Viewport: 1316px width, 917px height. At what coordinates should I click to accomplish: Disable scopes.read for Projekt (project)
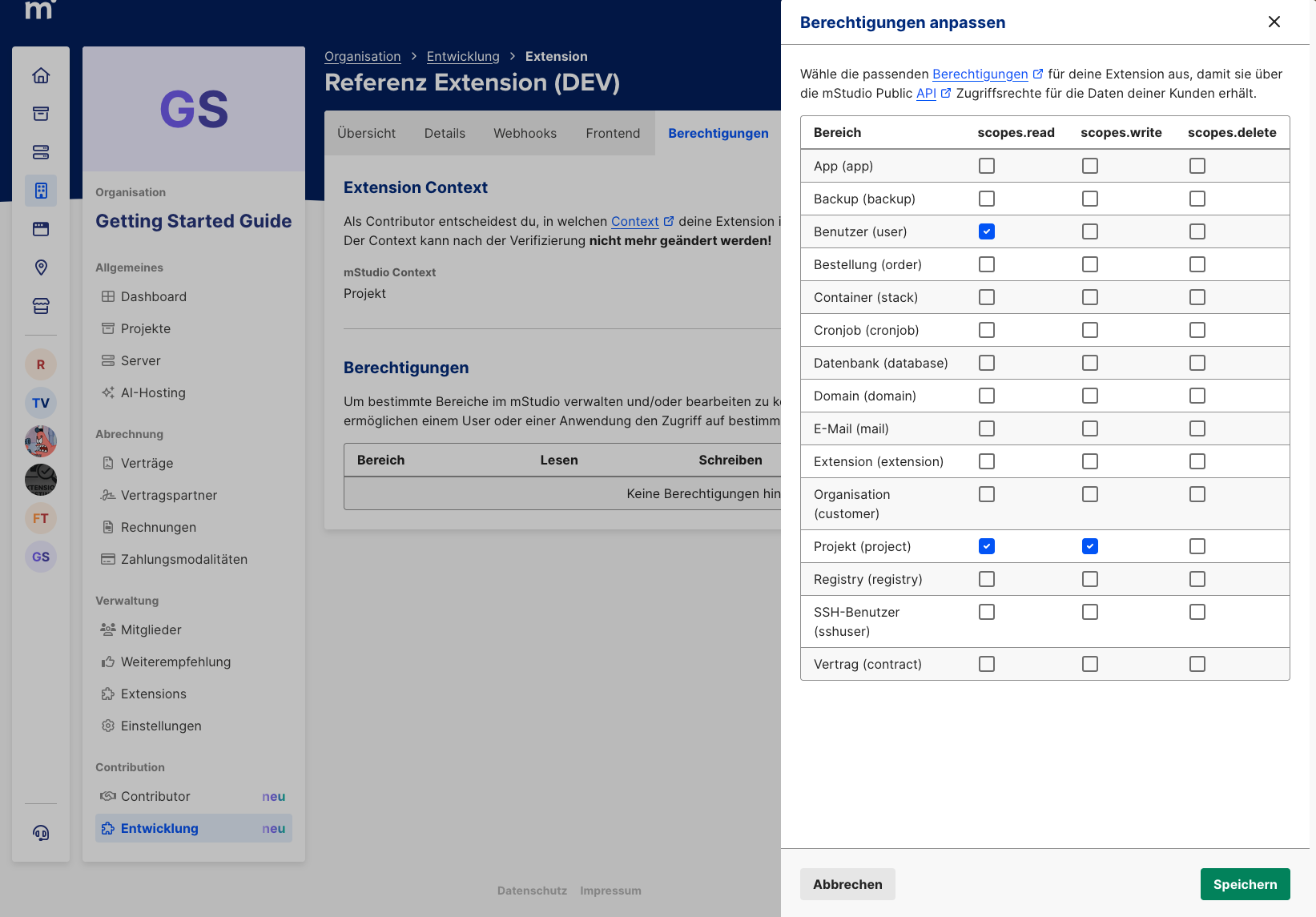(x=986, y=546)
